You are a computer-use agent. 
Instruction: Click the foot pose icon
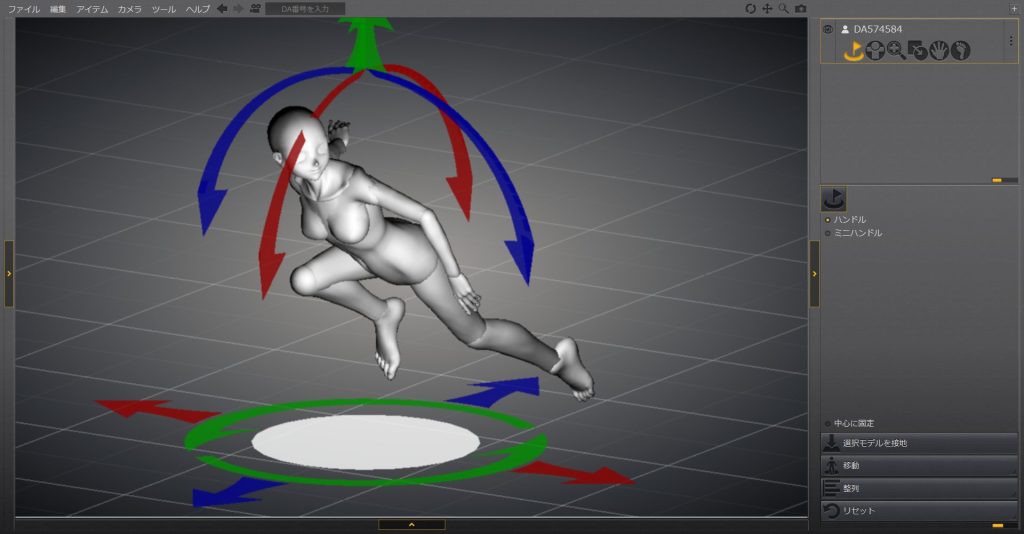click(x=960, y=50)
